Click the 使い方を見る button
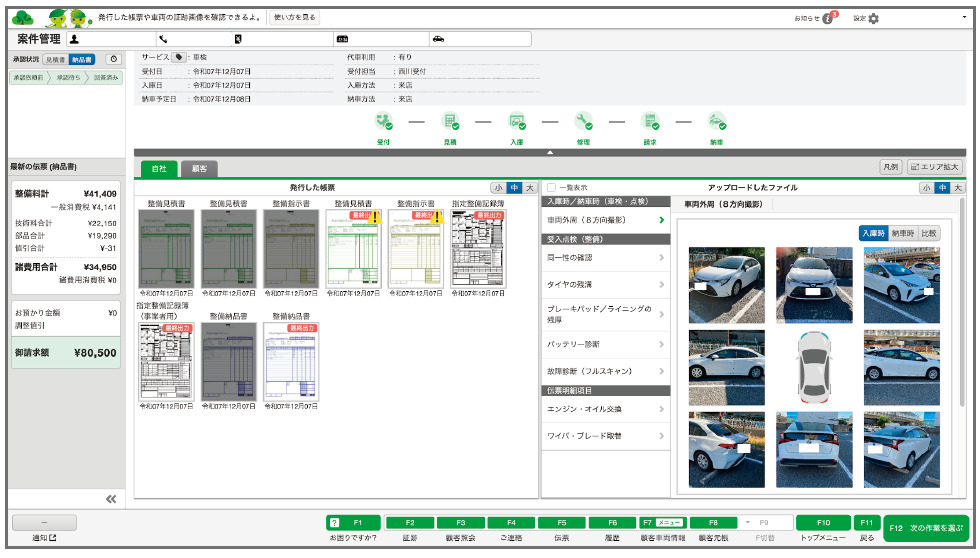980x558 pixels. pyautogui.click(x=295, y=18)
